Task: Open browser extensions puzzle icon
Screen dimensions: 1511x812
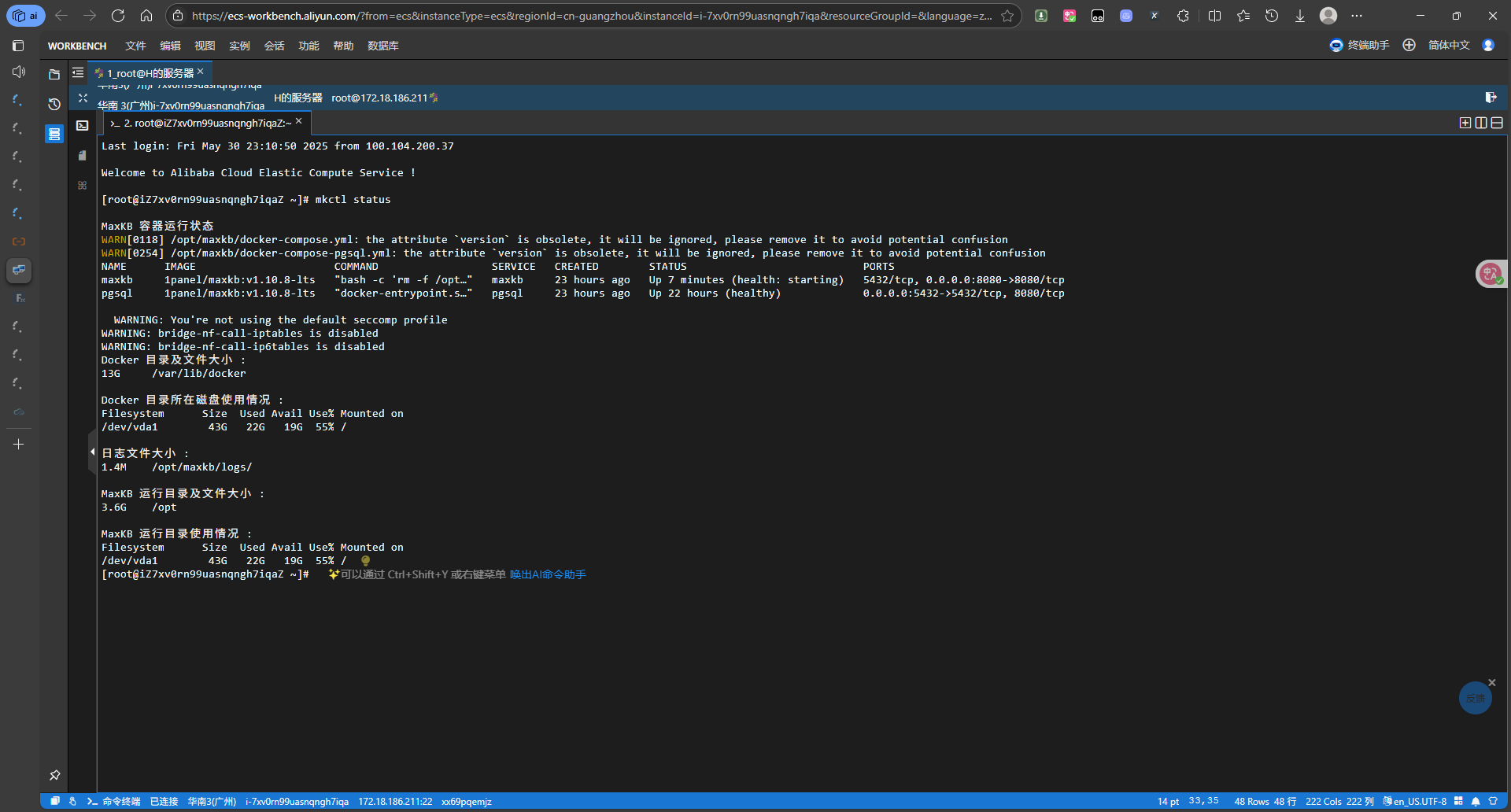Action: (1183, 16)
